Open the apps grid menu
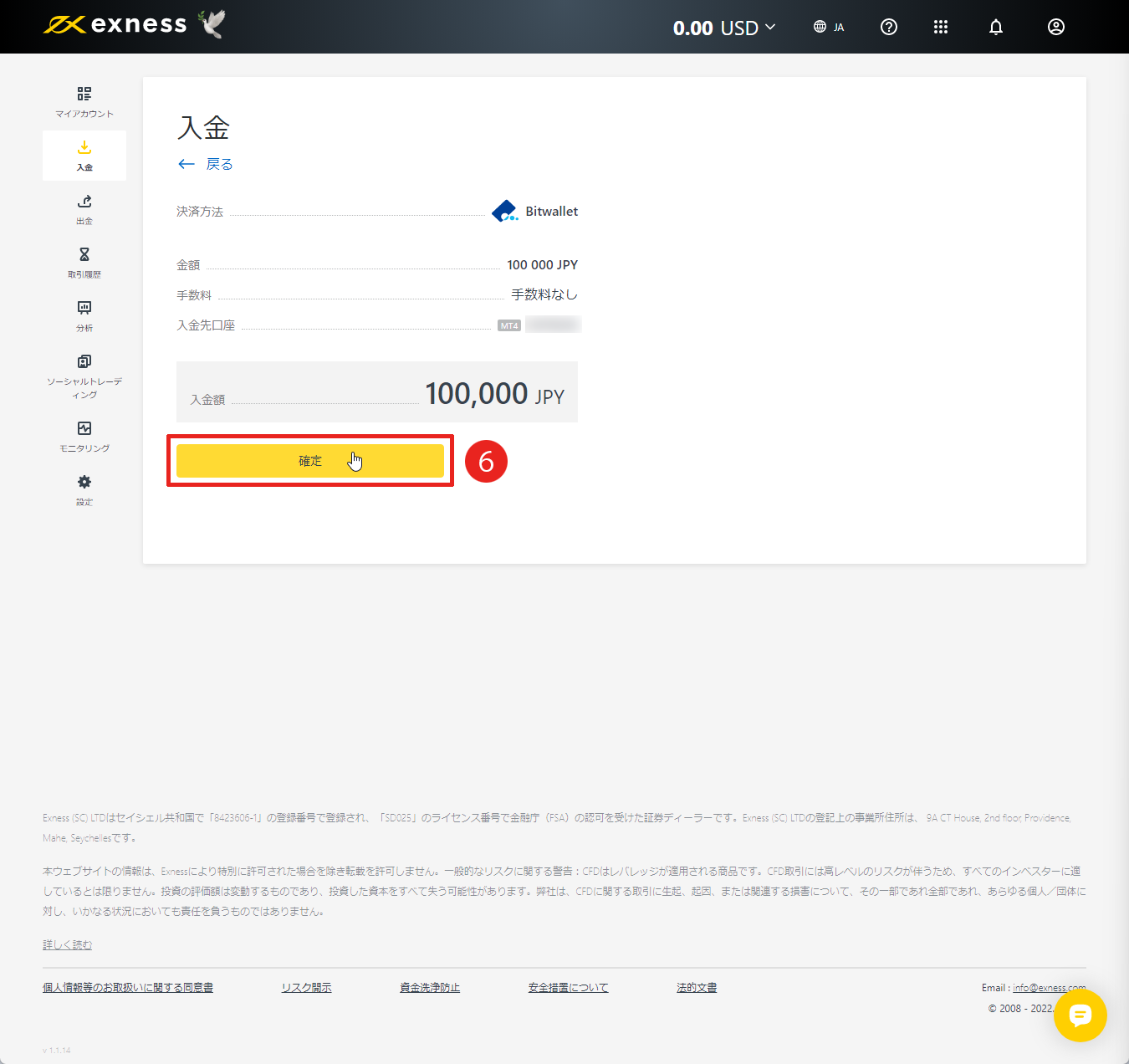Image resolution: width=1129 pixels, height=1064 pixels. (940, 27)
